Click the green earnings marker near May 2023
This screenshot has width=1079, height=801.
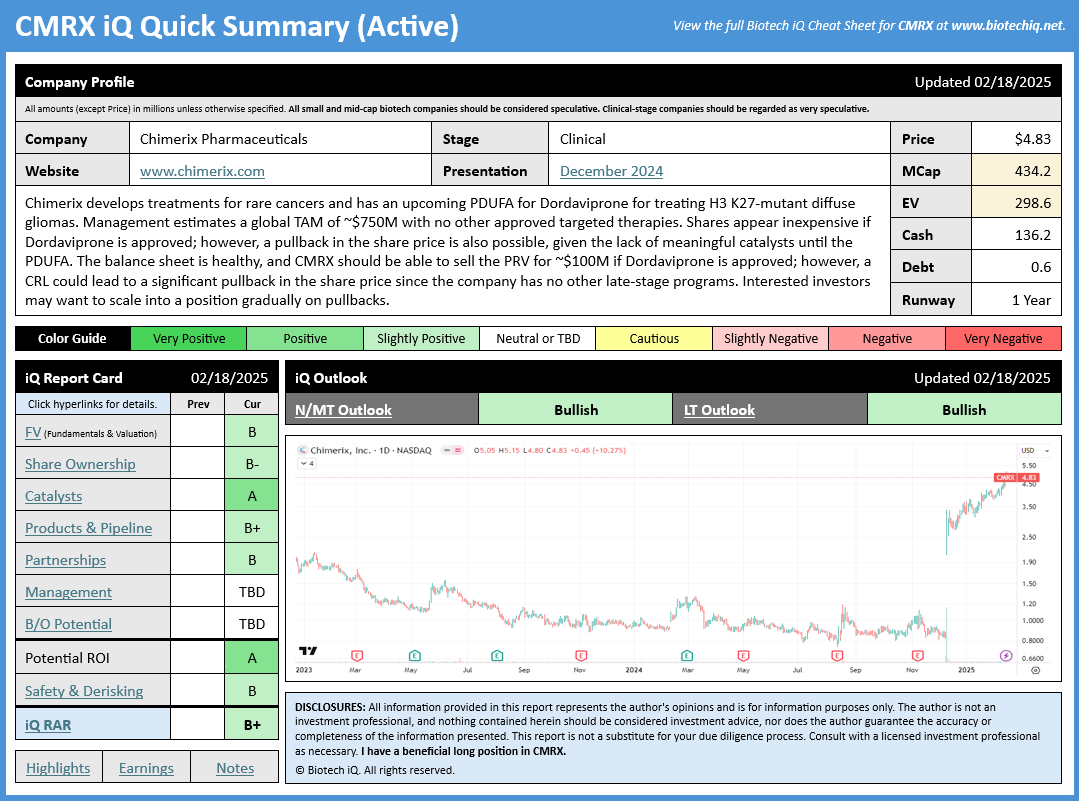point(414,656)
